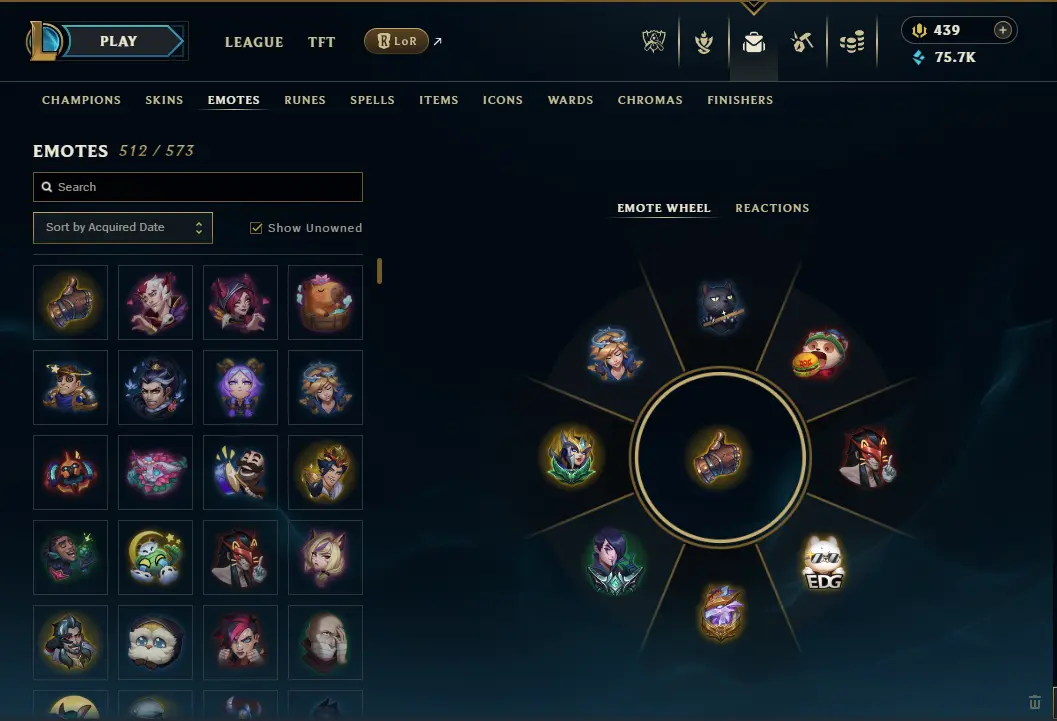Viewport: 1057px width, 721px height.
Task: Open the Collection backpack icon
Action: coord(754,42)
